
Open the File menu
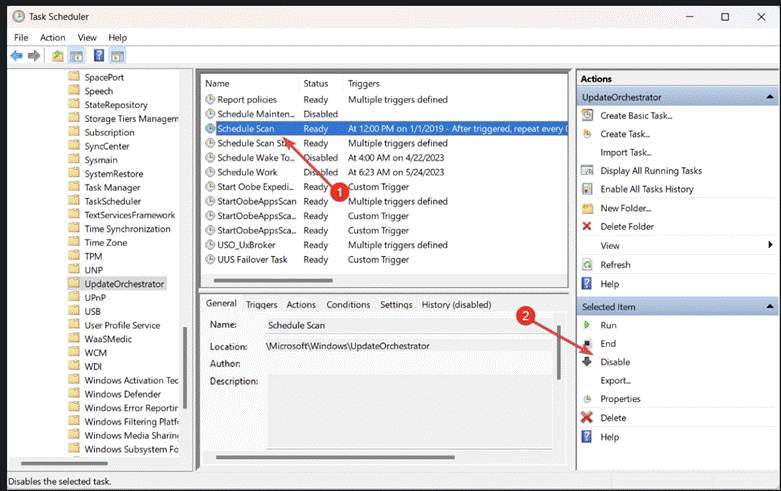[x=21, y=38]
